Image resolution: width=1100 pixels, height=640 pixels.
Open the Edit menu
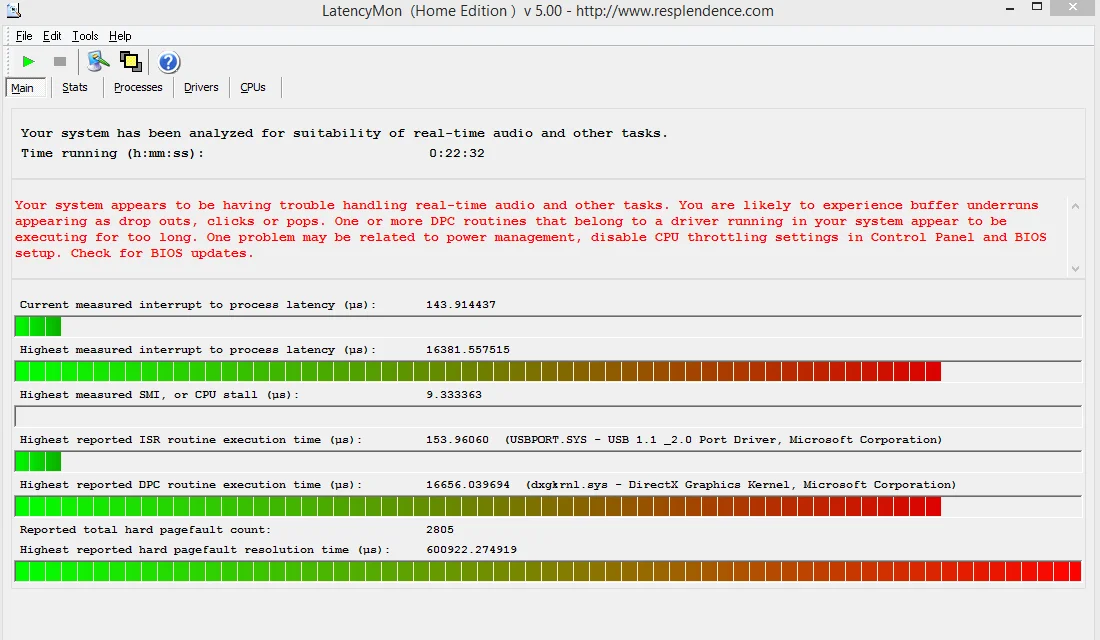pos(52,36)
